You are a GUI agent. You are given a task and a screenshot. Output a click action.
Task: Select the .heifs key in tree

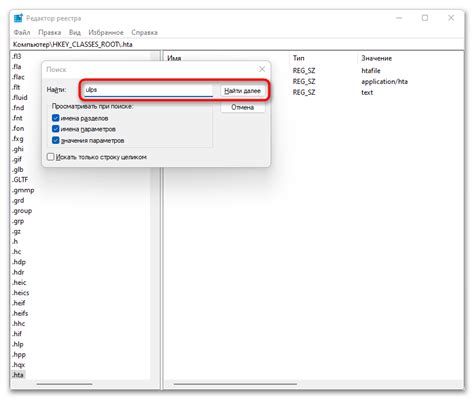click(20, 313)
